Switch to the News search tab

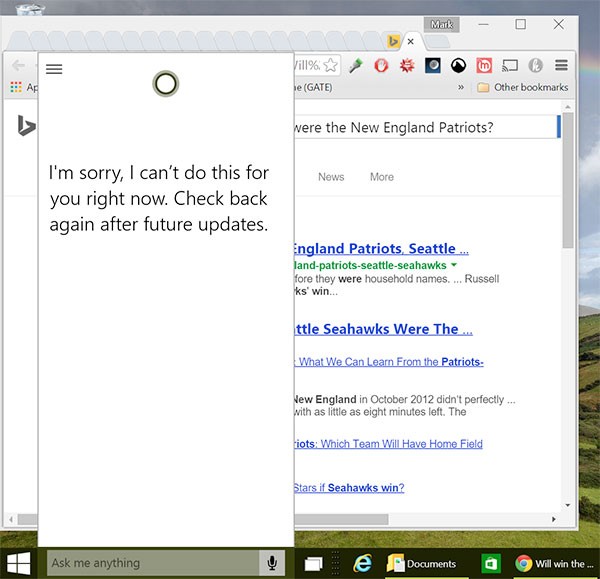(330, 177)
